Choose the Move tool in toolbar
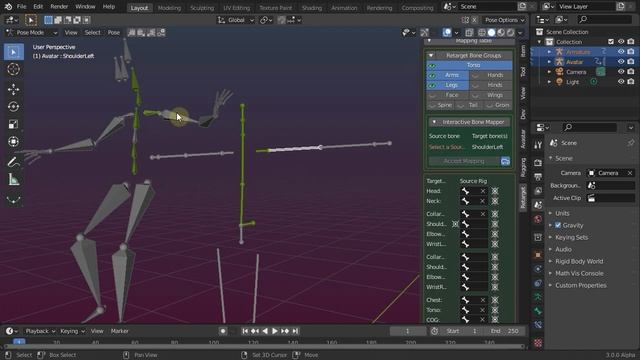This screenshot has height=360, width=640. [x=13, y=89]
